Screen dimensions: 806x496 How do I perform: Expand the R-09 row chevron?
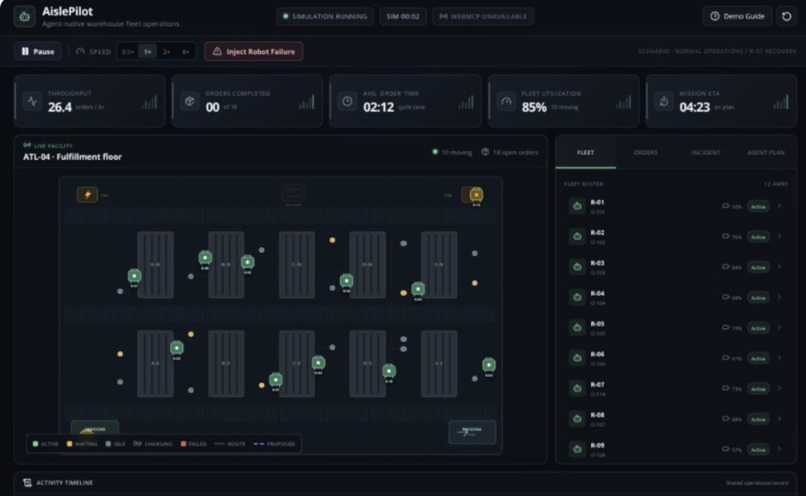pyautogui.click(x=779, y=448)
